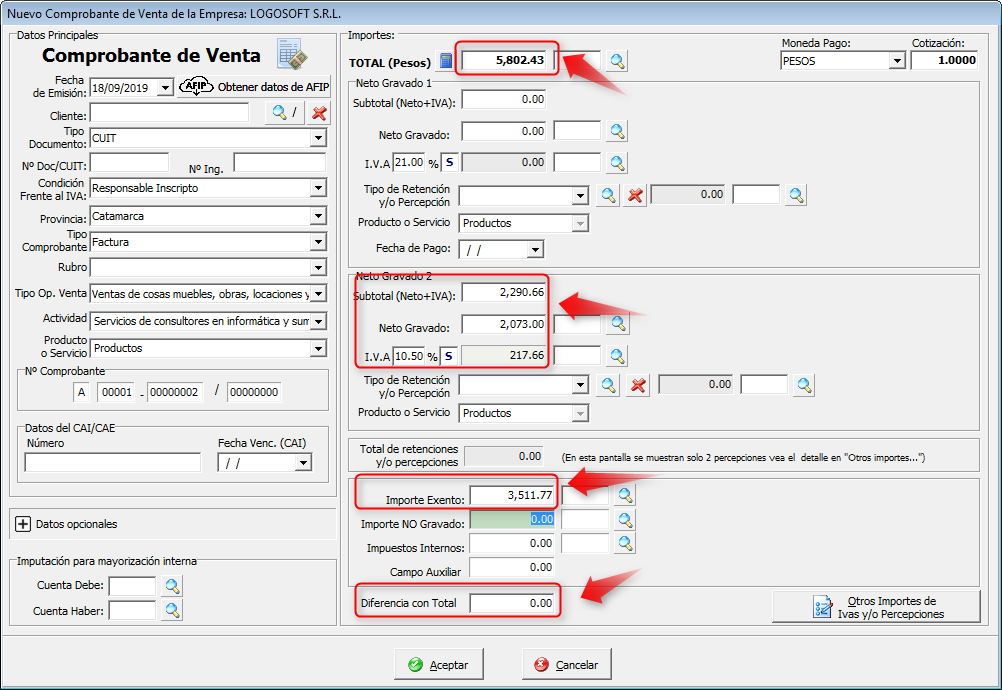The height and width of the screenshot is (690, 1002).
Task: Click the Diferencia con Total input field
Action: (x=512, y=603)
